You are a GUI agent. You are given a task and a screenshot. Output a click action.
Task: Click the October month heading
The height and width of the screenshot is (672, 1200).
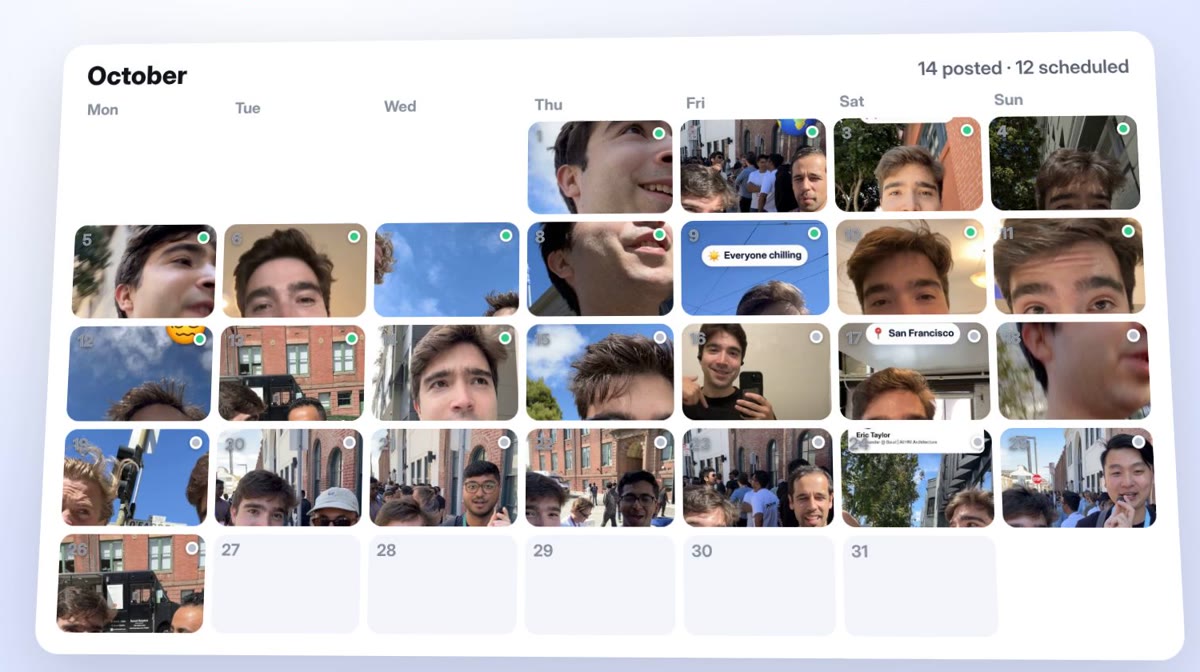pos(137,76)
